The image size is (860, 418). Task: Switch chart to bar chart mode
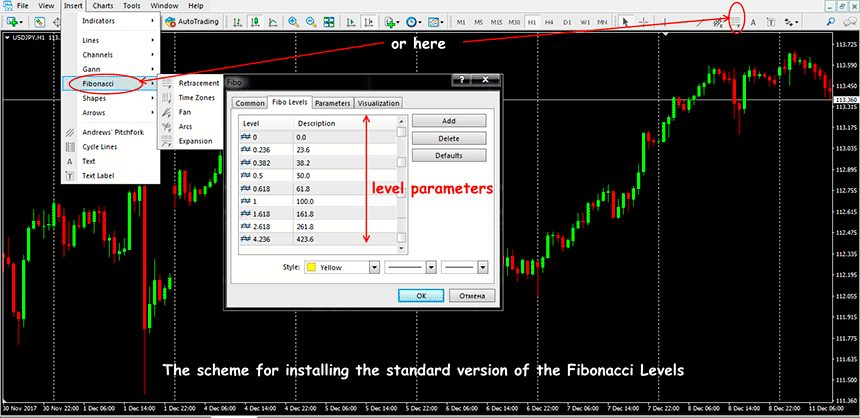[x=237, y=22]
